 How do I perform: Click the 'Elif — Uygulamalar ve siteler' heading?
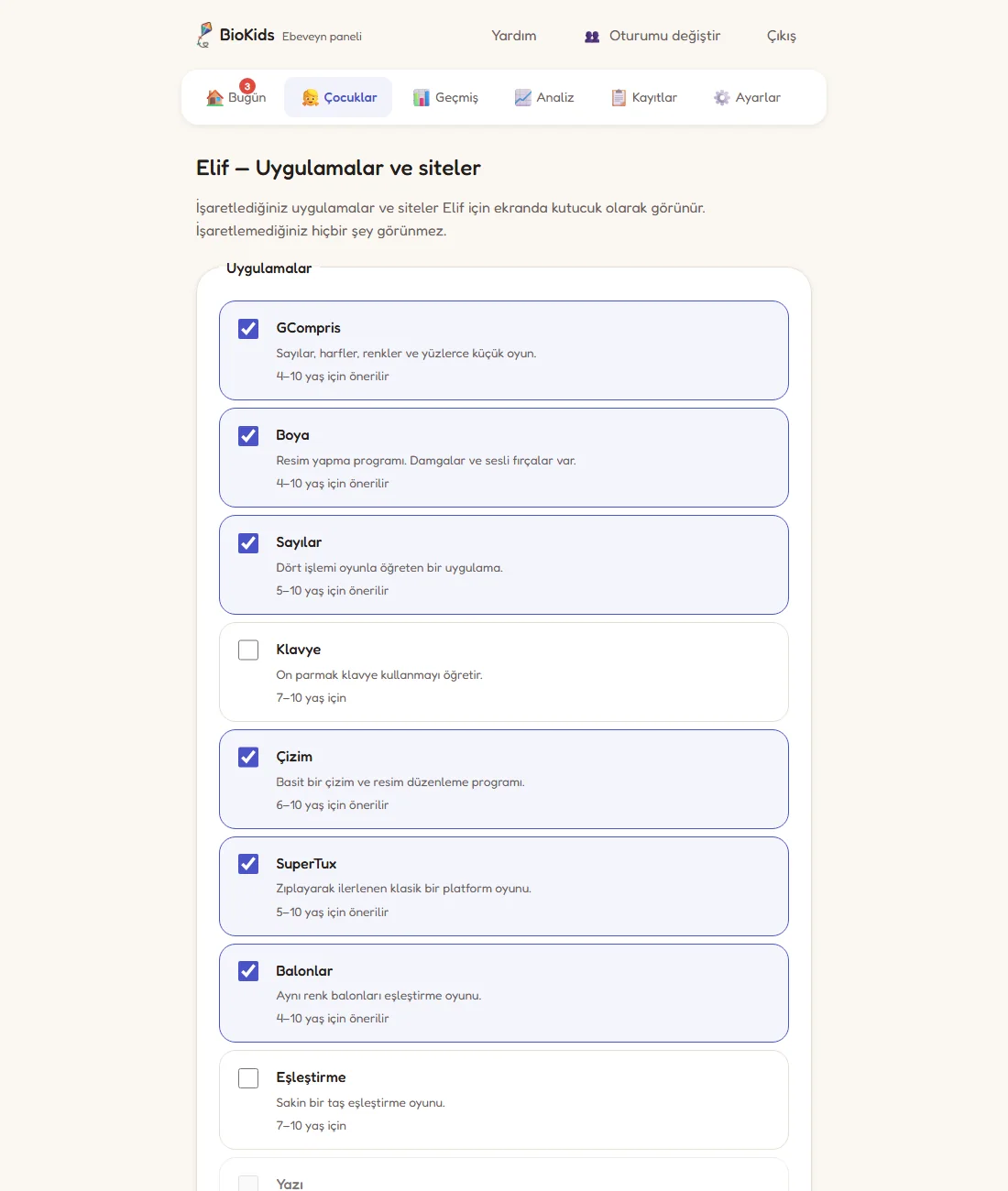coord(338,168)
